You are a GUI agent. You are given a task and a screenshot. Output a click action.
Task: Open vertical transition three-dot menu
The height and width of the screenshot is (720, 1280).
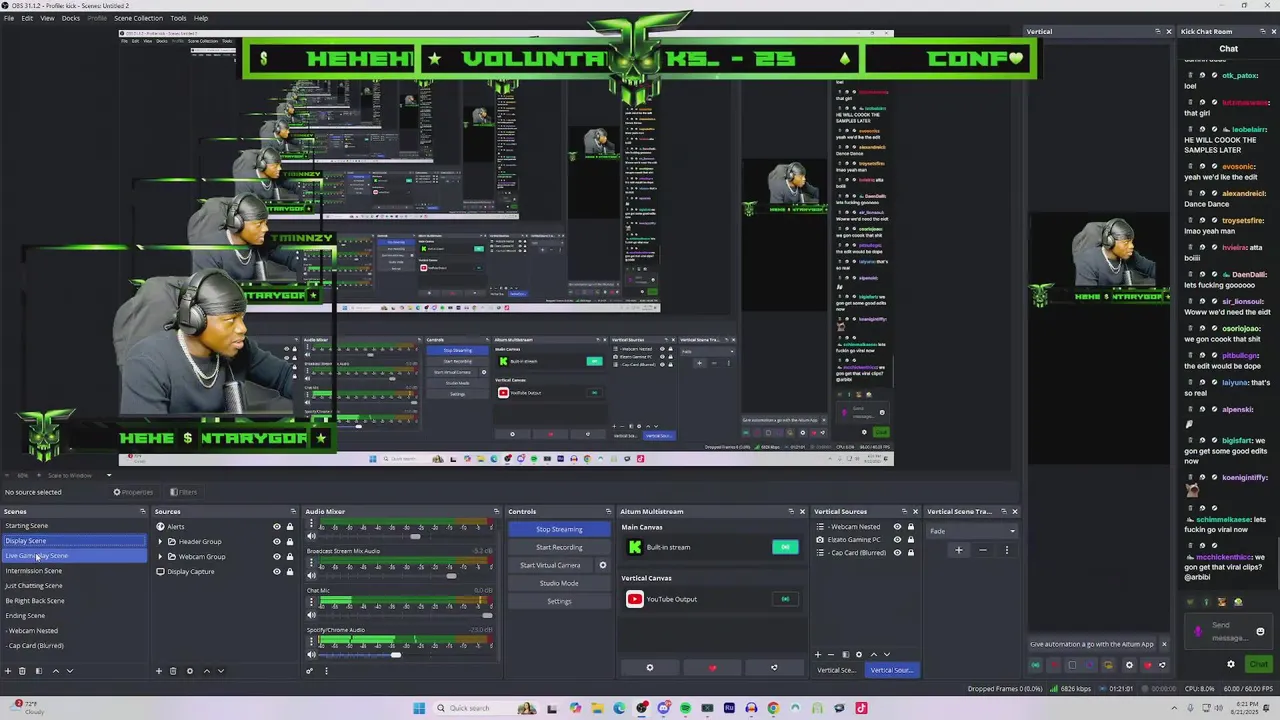click(1006, 550)
